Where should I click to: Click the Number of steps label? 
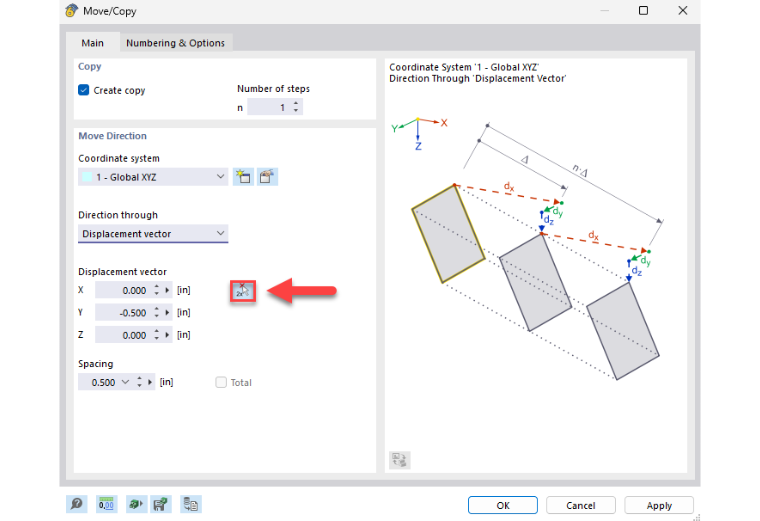tap(273, 89)
